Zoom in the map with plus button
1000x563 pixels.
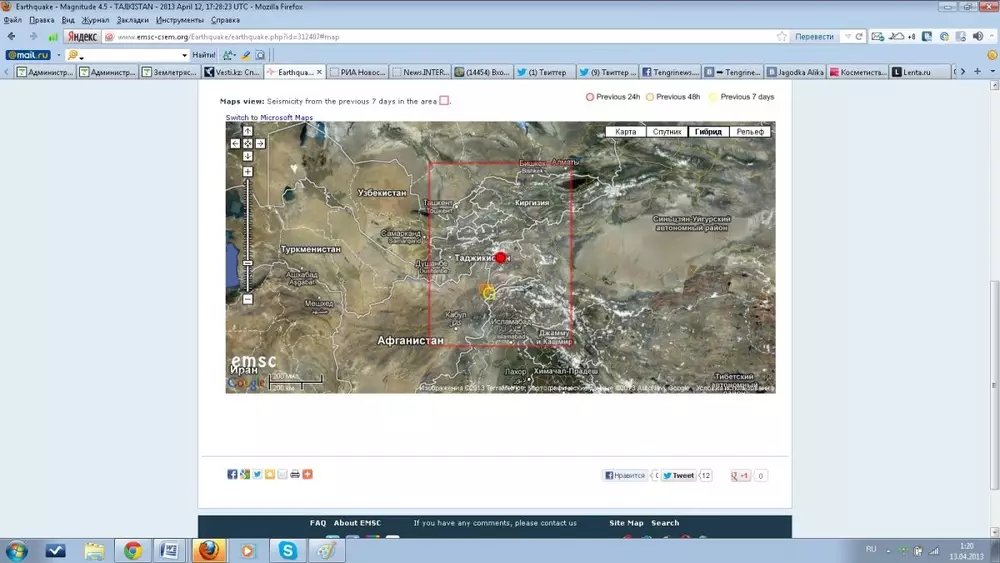(248, 172)
